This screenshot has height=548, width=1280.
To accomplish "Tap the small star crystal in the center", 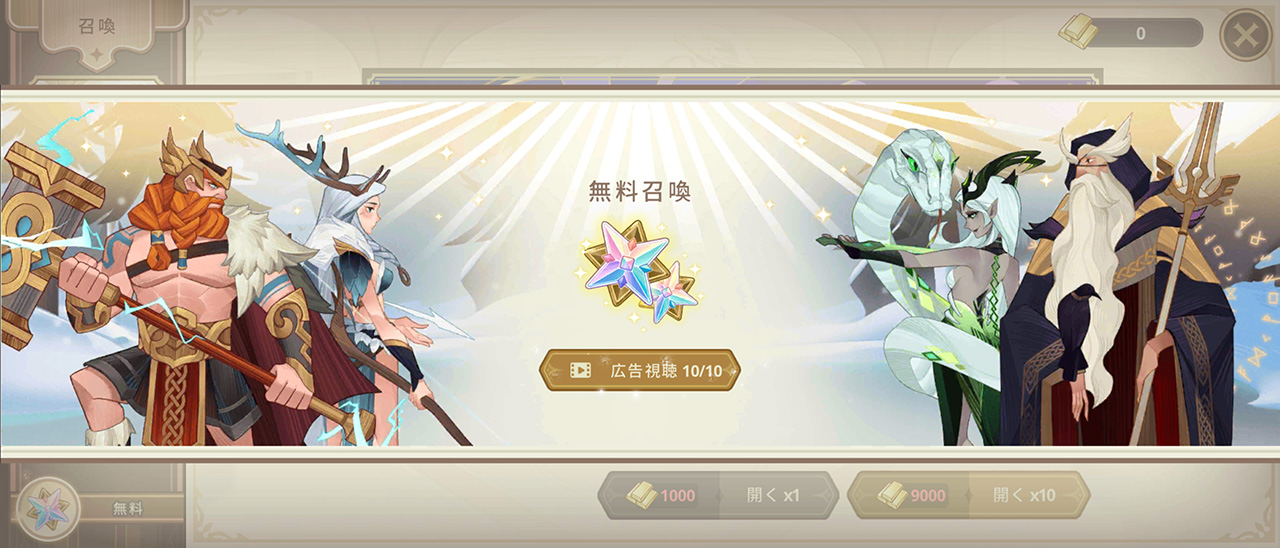I will (672, 293).
